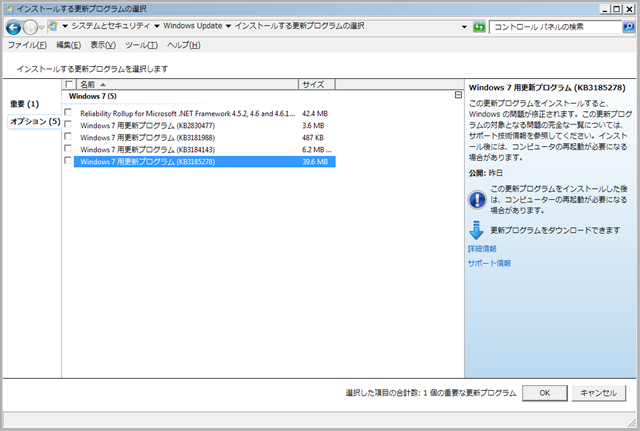Image resolution: width=640 pixels, height=431 pixels.
Task: Select the Reliability Rollup for .NET Framework row
Action: [204, 113]
